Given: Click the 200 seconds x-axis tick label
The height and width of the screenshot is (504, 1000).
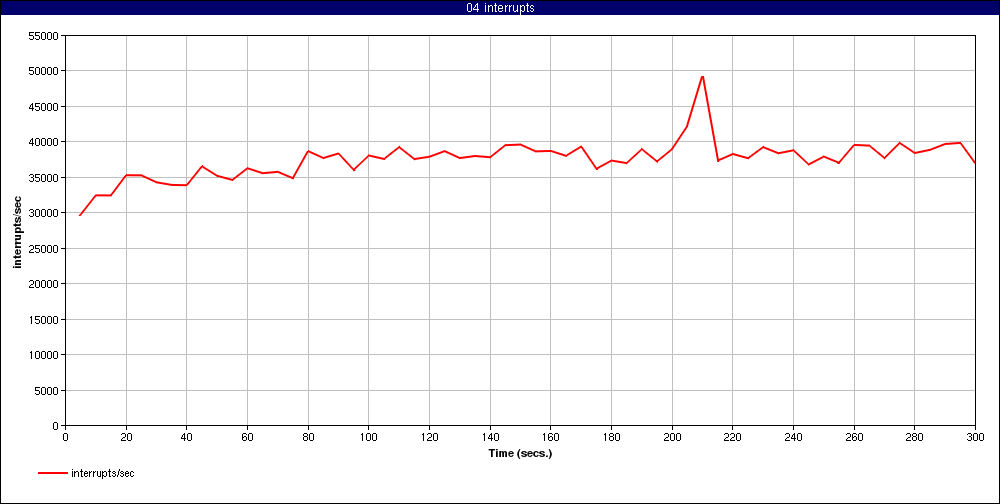Looking at the screenshot, I should tap(672, 437).
